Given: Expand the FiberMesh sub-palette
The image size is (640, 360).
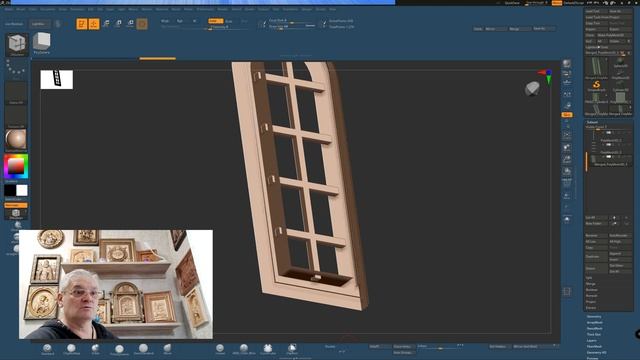Looking at the screenshot, I should pyautogui.click(x=594, y=346).
